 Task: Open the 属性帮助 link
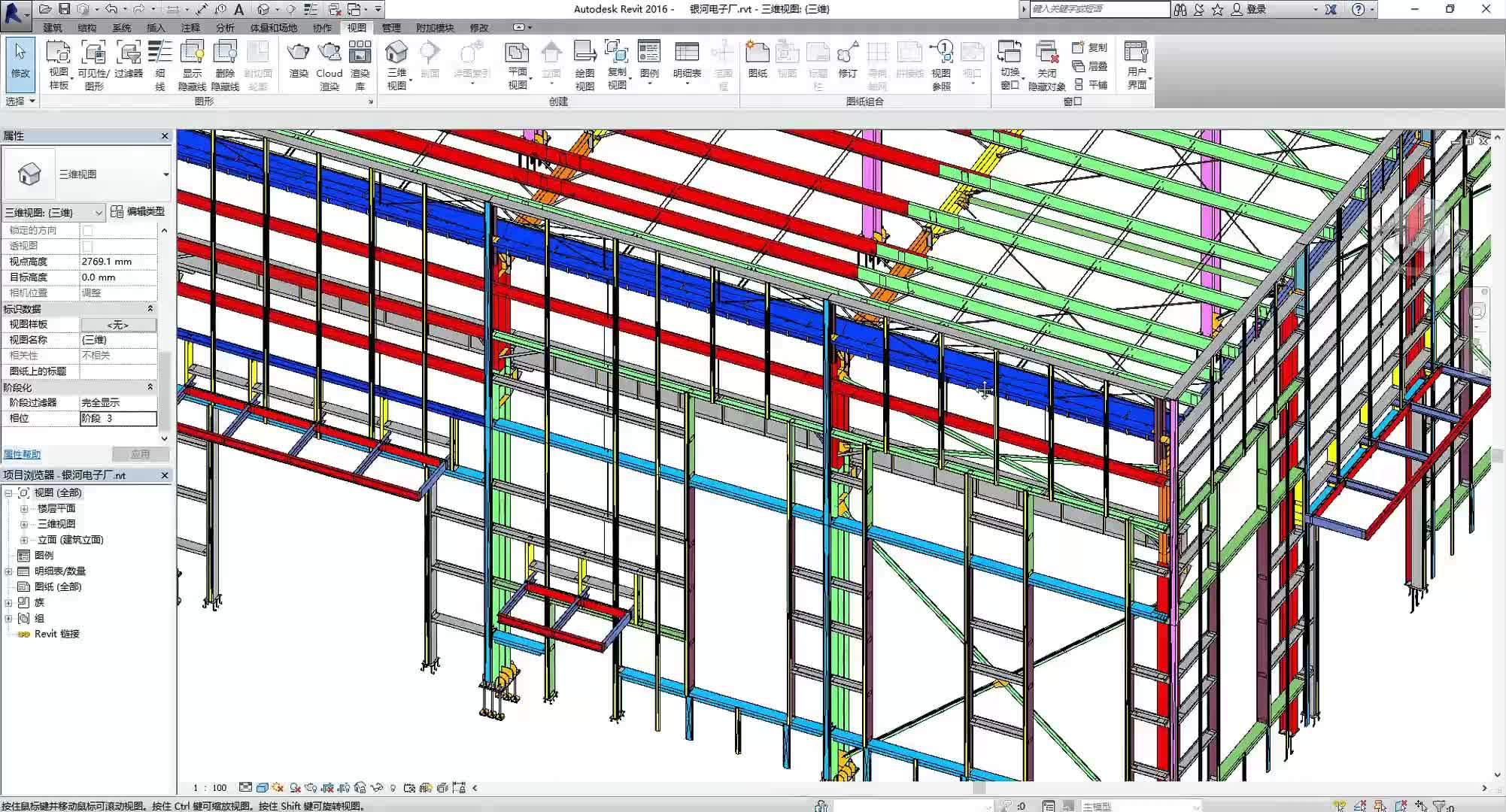click(22, 454)
